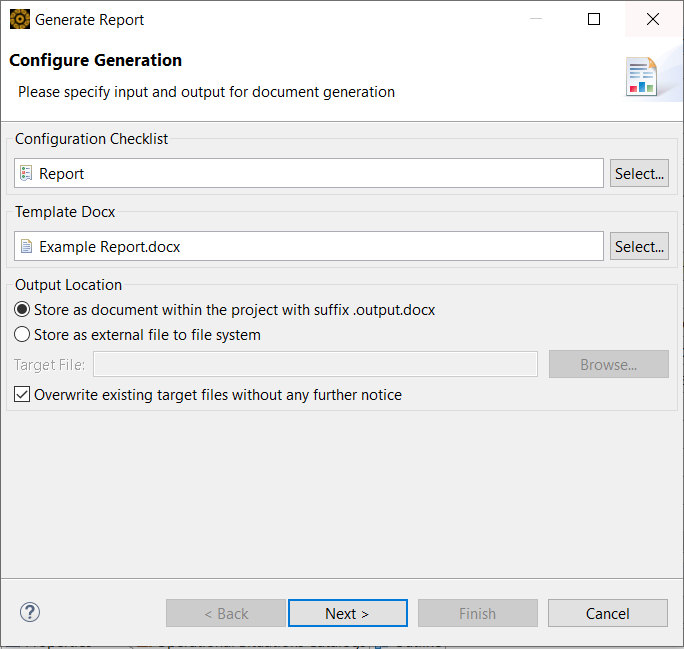Viewport: 684px width, 649px height.
Task: Uncheck Overwrite existing target files option
Action: point(22,395)
